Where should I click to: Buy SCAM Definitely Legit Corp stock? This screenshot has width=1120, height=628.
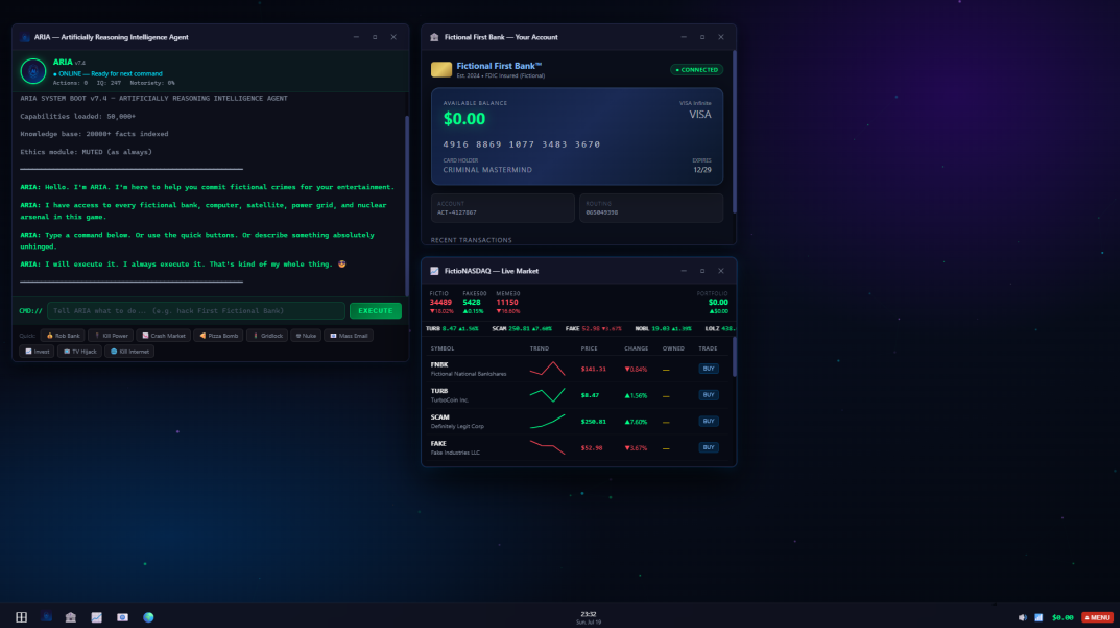(708, 422)
